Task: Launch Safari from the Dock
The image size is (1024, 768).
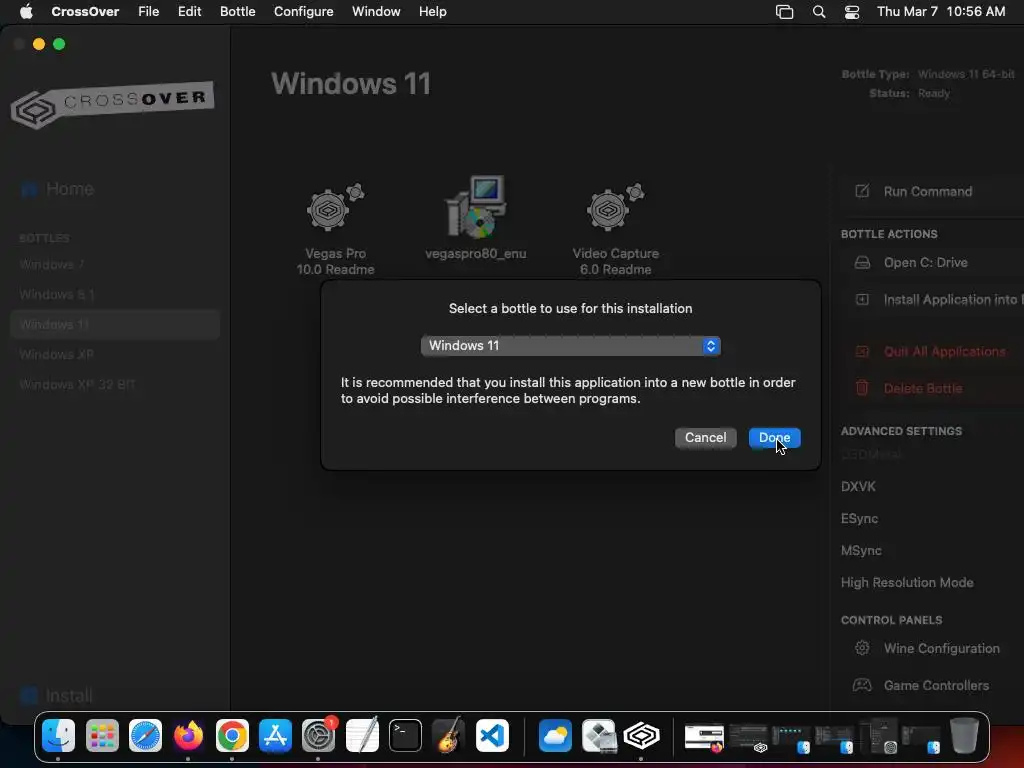Action: click(x=145, y=736)
